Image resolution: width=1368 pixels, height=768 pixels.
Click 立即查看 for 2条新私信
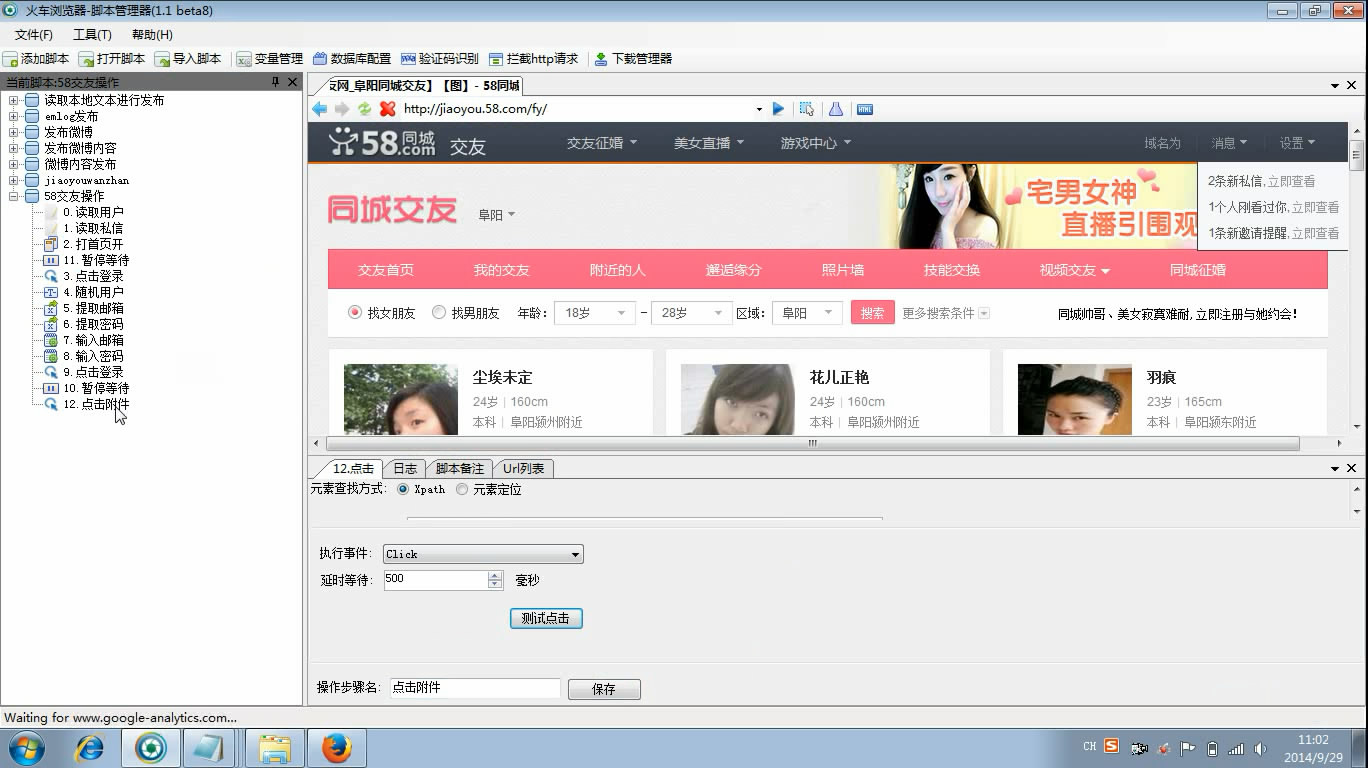pos(1291,182)
